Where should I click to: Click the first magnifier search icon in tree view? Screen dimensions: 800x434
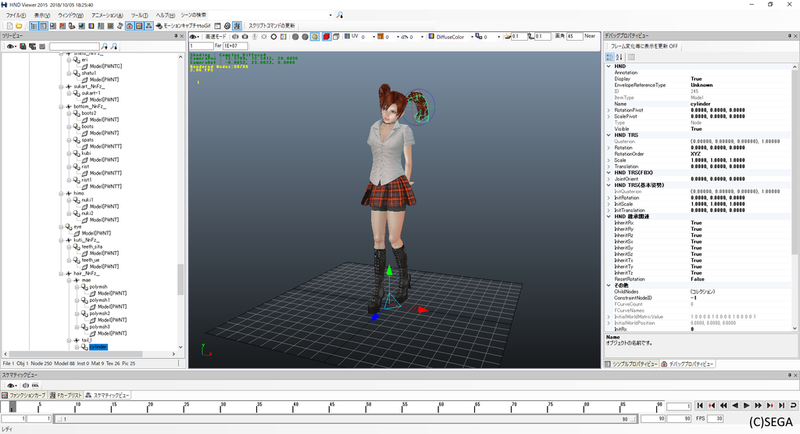105,46
